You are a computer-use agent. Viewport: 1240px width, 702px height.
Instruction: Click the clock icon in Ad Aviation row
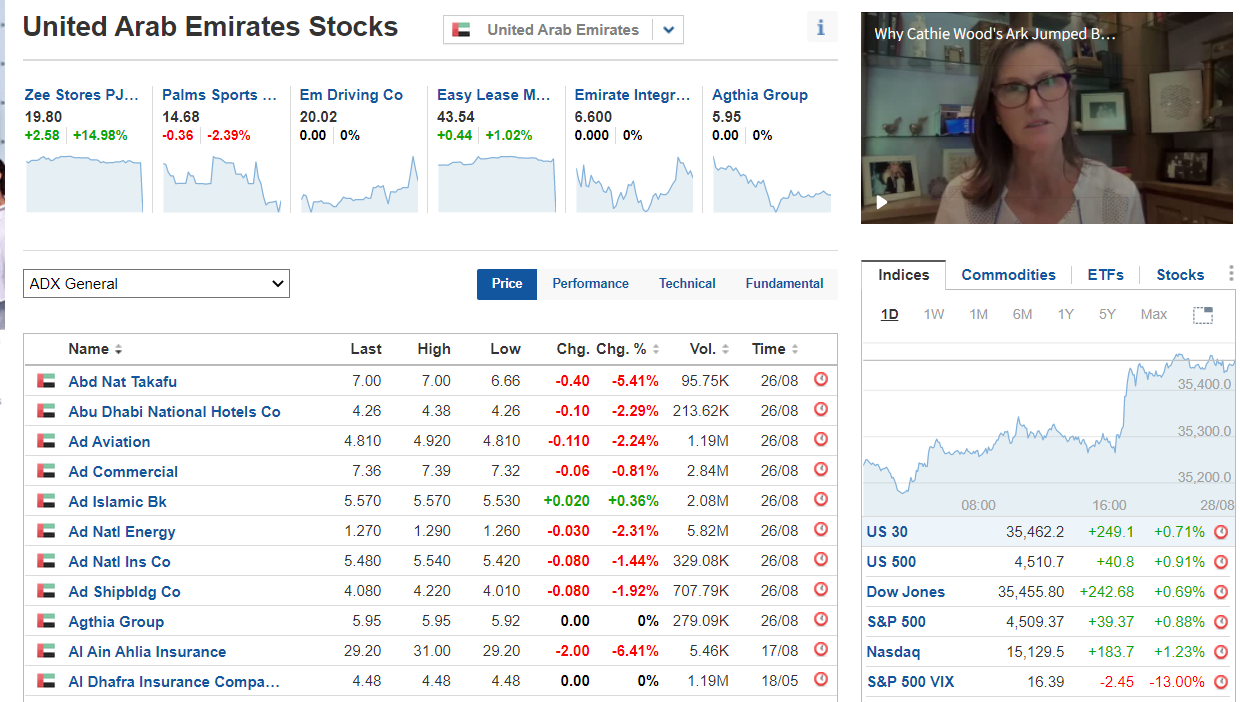[821, 440]
